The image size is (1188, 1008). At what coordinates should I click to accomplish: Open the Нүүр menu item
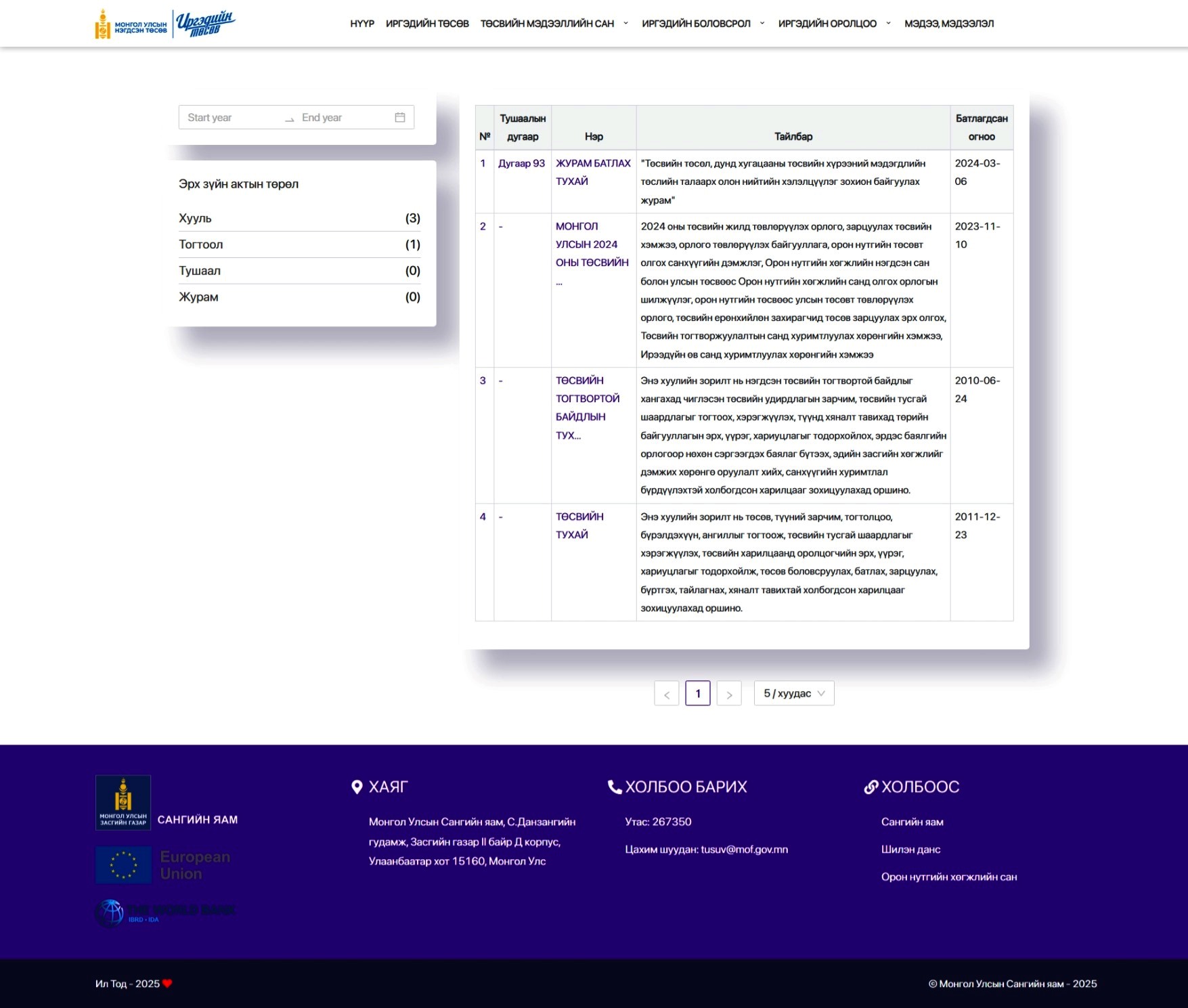[x=362, y=24]
